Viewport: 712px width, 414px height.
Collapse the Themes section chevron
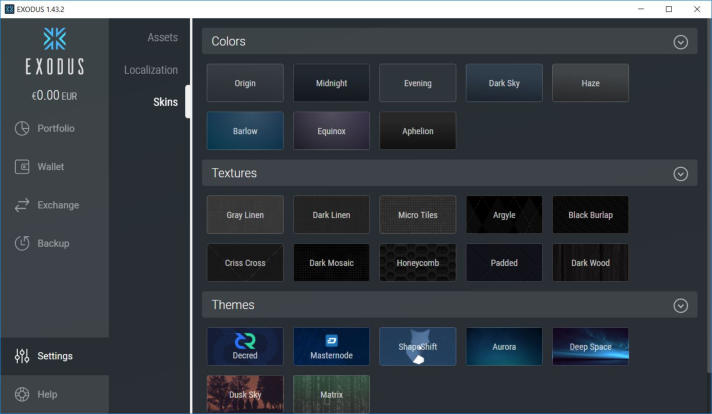[680, 306]
